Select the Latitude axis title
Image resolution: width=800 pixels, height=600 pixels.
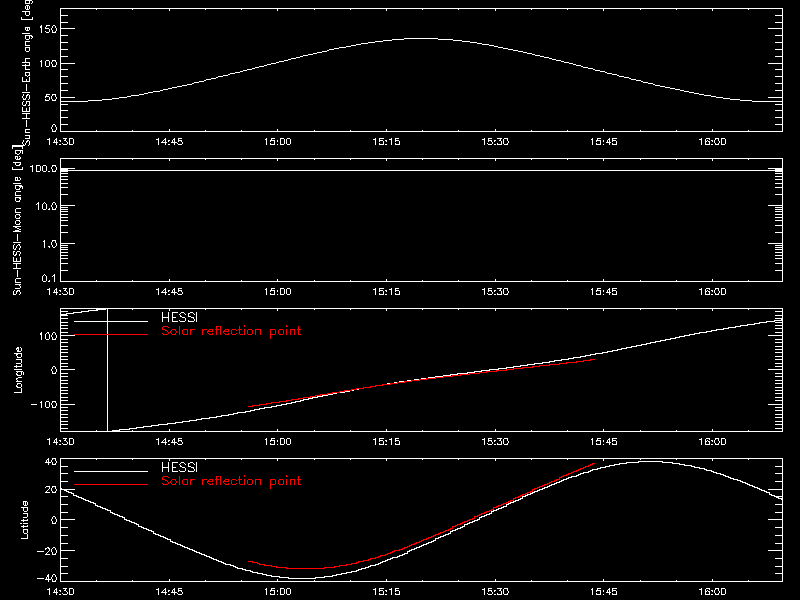24,520
